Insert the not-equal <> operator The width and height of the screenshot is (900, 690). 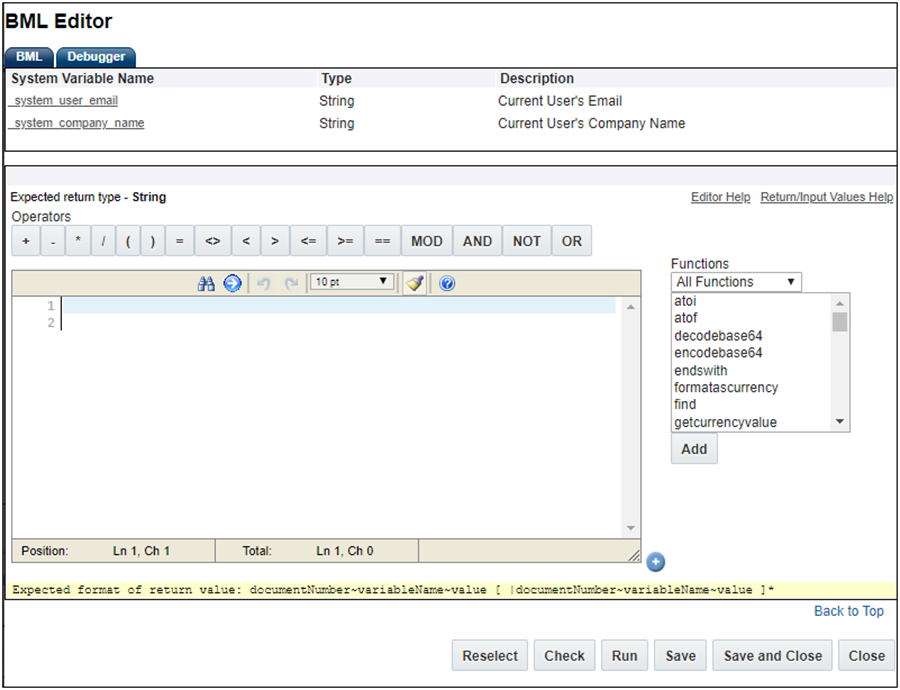212,241
